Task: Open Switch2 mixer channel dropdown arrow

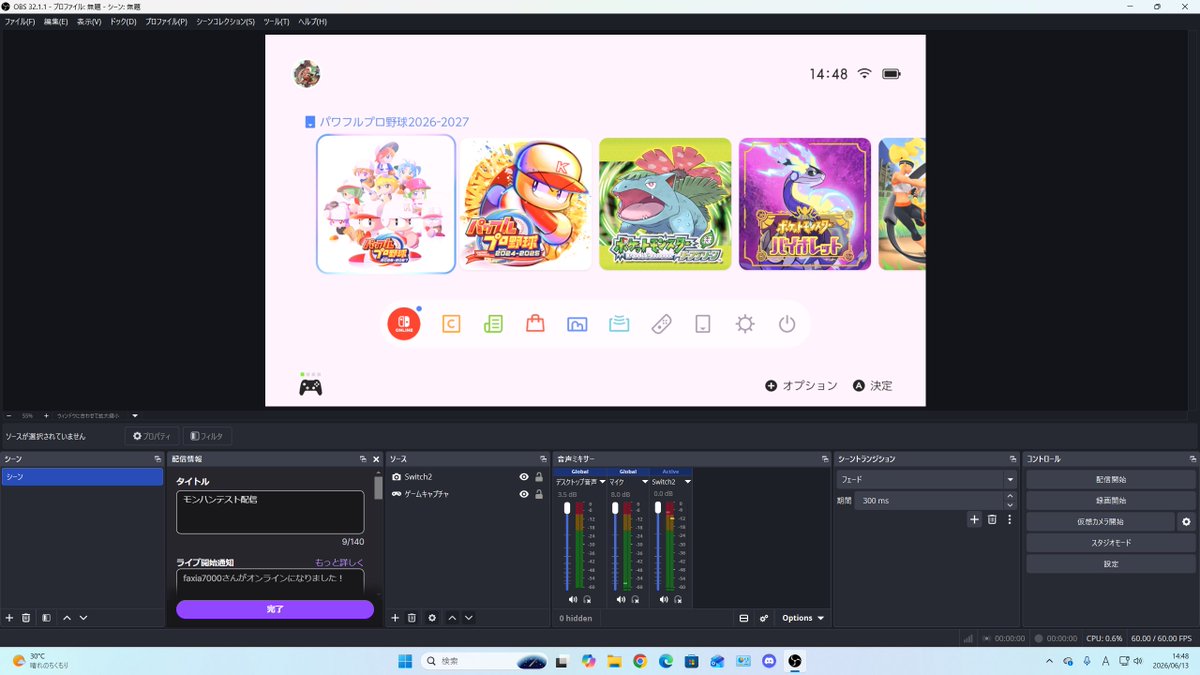Action: tap(687, 482)
